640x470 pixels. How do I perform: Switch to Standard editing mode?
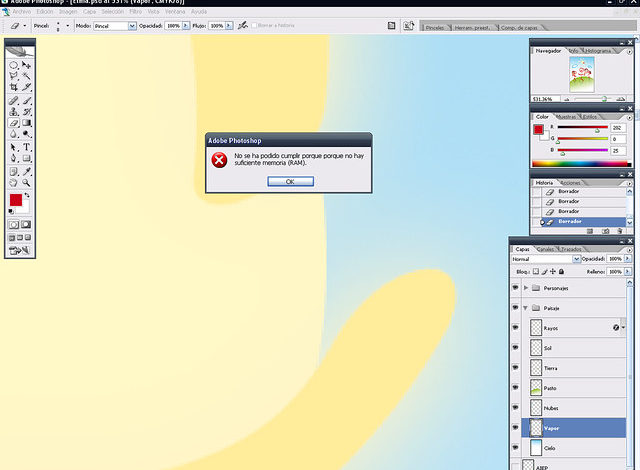(13, 224)
